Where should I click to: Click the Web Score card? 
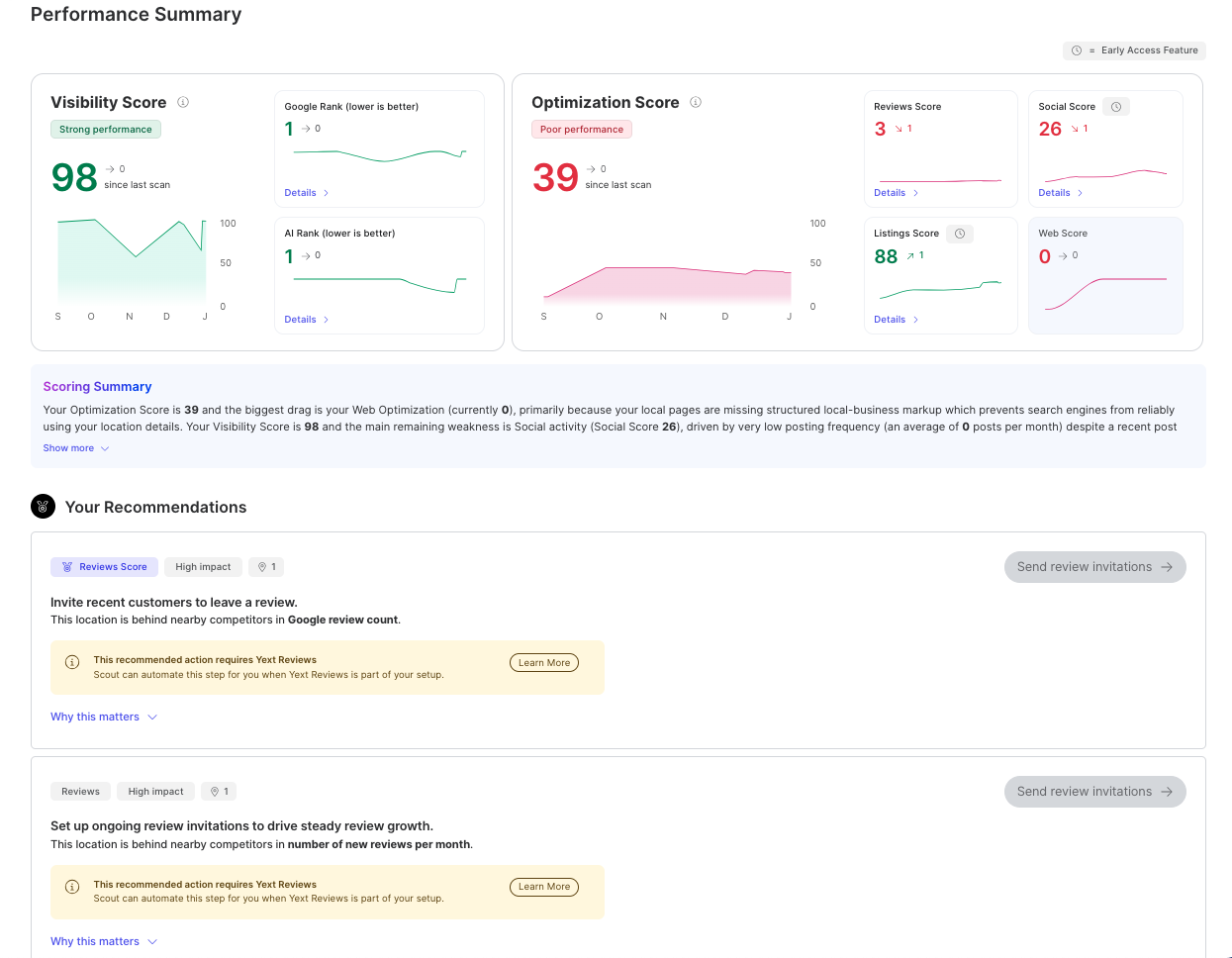[x=1105, y=275]
